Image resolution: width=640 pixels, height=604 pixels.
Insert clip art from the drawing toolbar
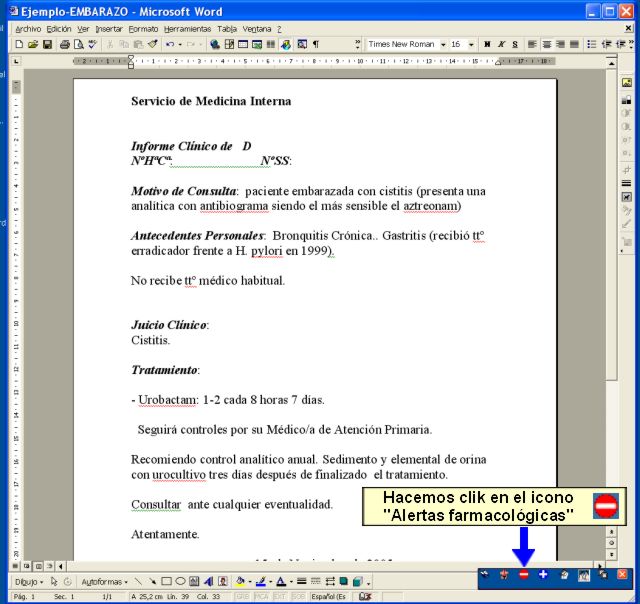click(223, 582)
